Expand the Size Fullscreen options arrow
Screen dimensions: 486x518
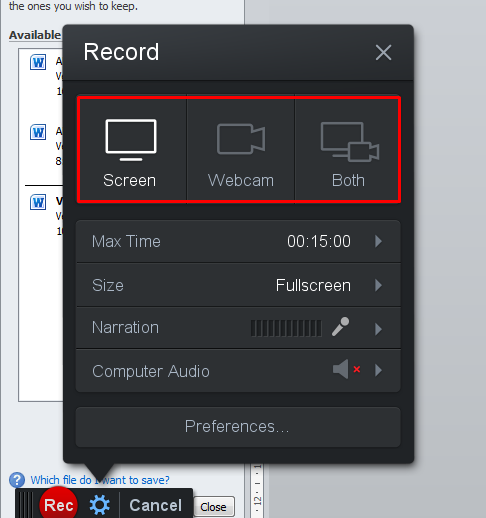[378, 285]
